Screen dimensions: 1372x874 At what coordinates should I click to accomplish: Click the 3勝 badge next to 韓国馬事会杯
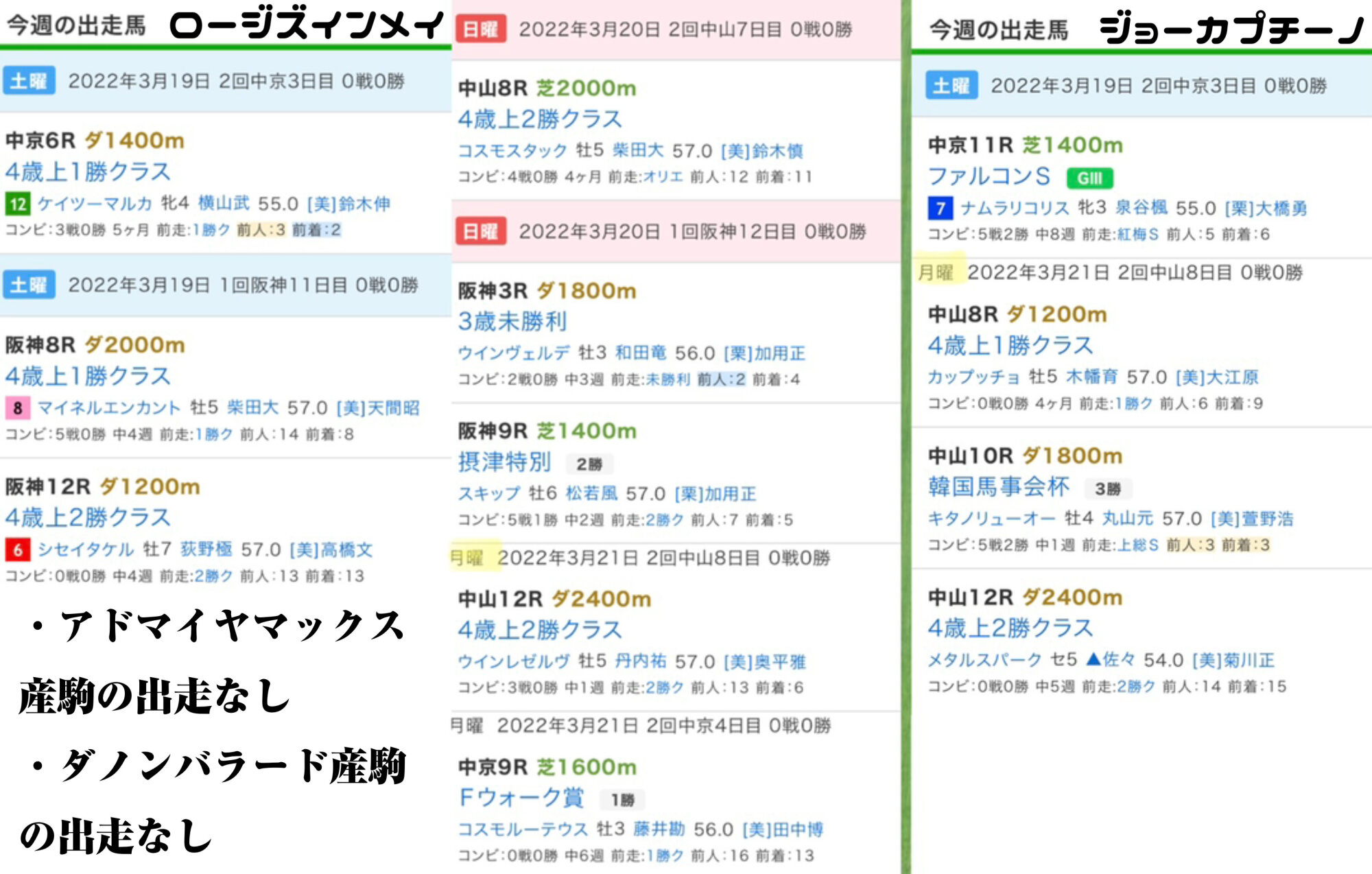point(1108,488)
